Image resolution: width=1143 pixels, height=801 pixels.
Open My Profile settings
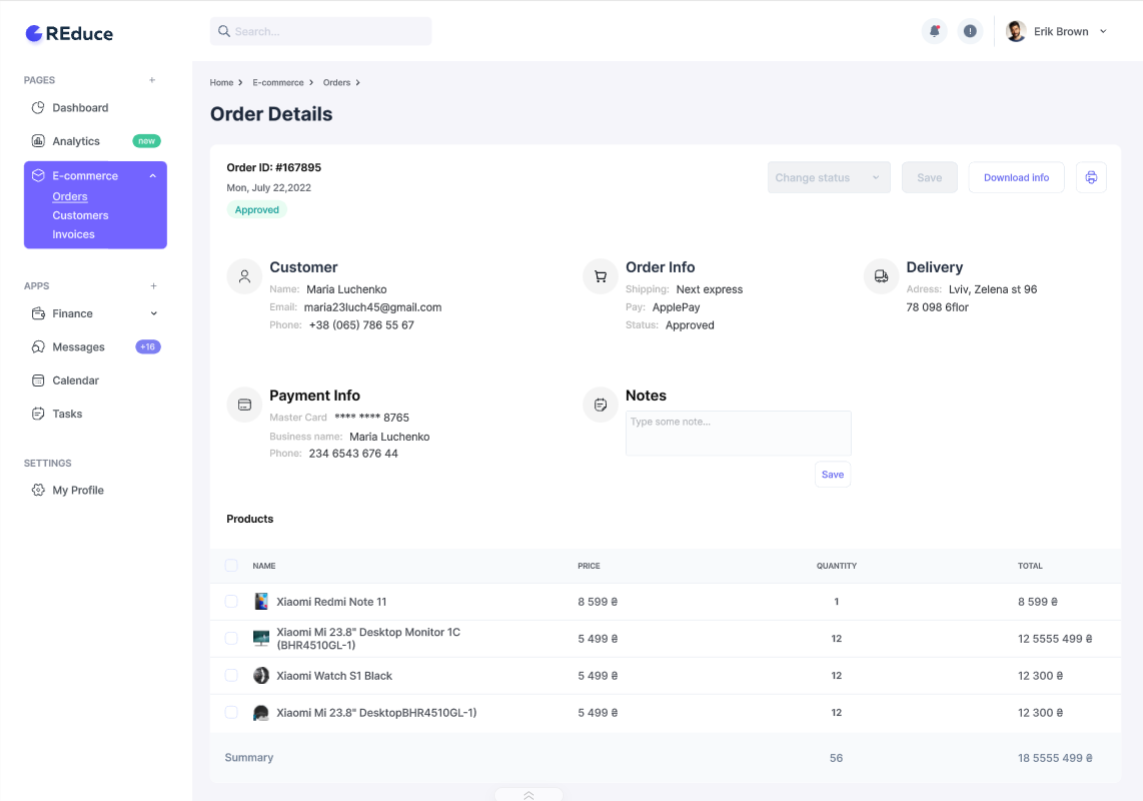[78, 490]
